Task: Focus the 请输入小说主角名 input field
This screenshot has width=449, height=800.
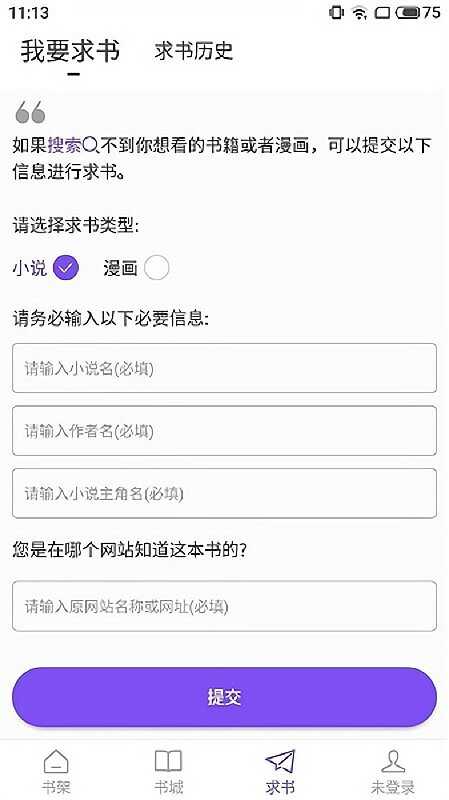Action: coord(224,493)
